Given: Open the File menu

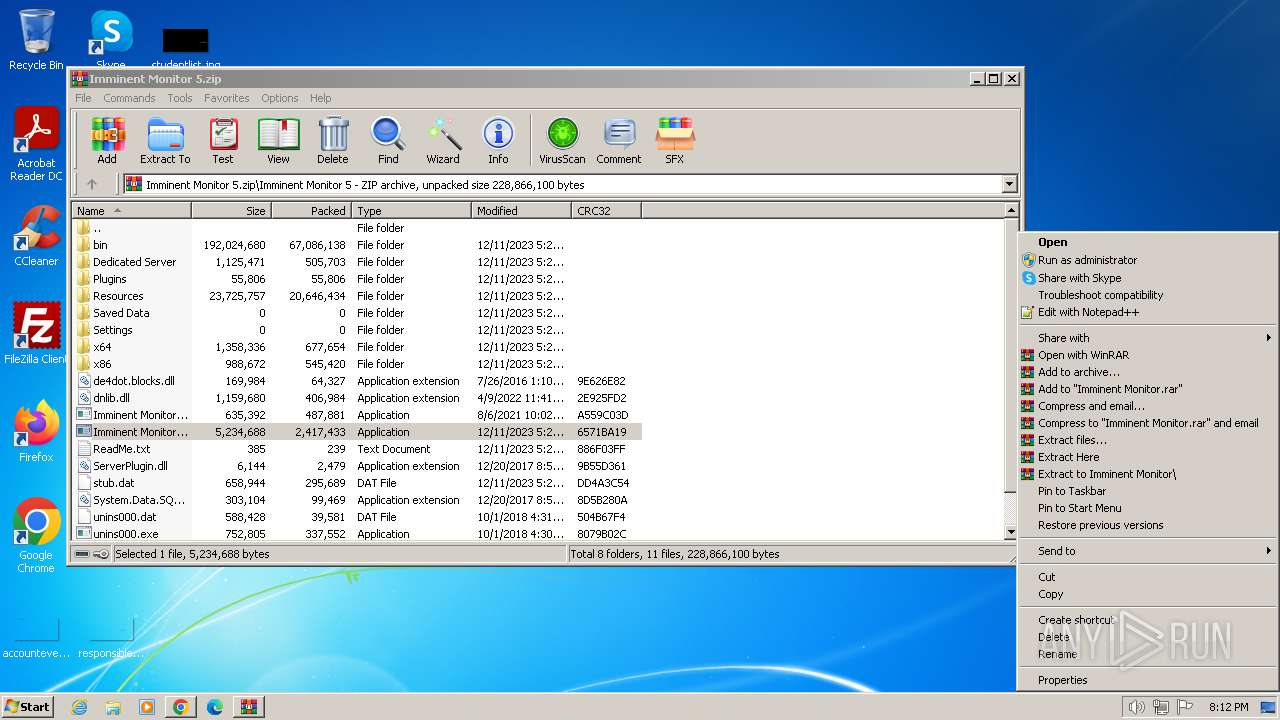Looking at the screenshot, I should [83, 98].
